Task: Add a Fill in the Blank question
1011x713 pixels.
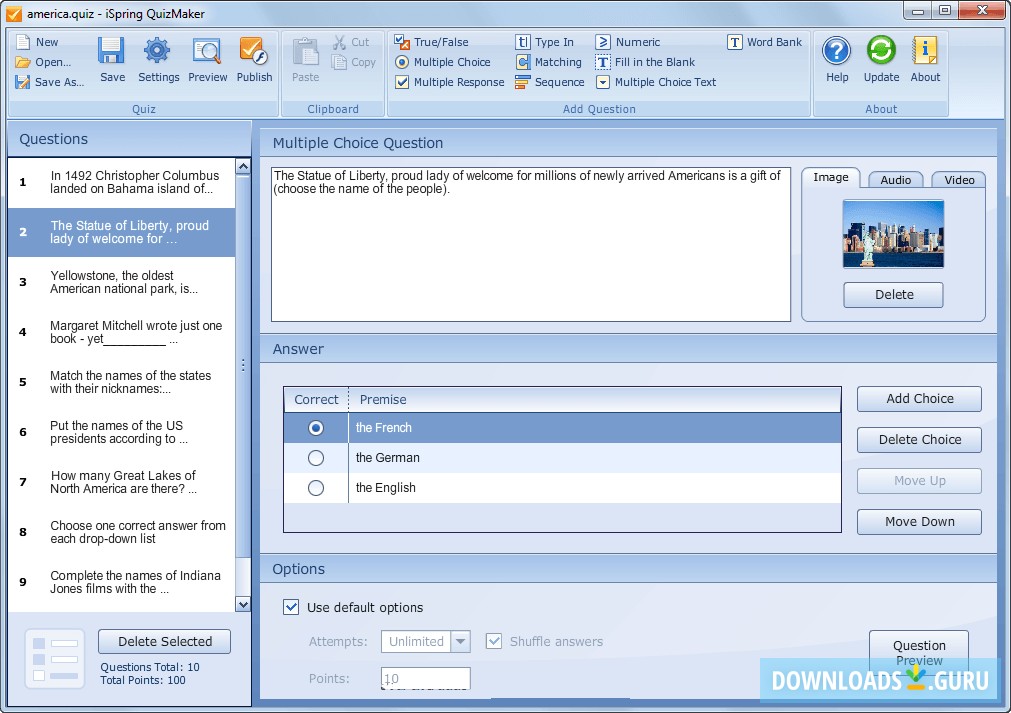Action: tap(645, 62)
